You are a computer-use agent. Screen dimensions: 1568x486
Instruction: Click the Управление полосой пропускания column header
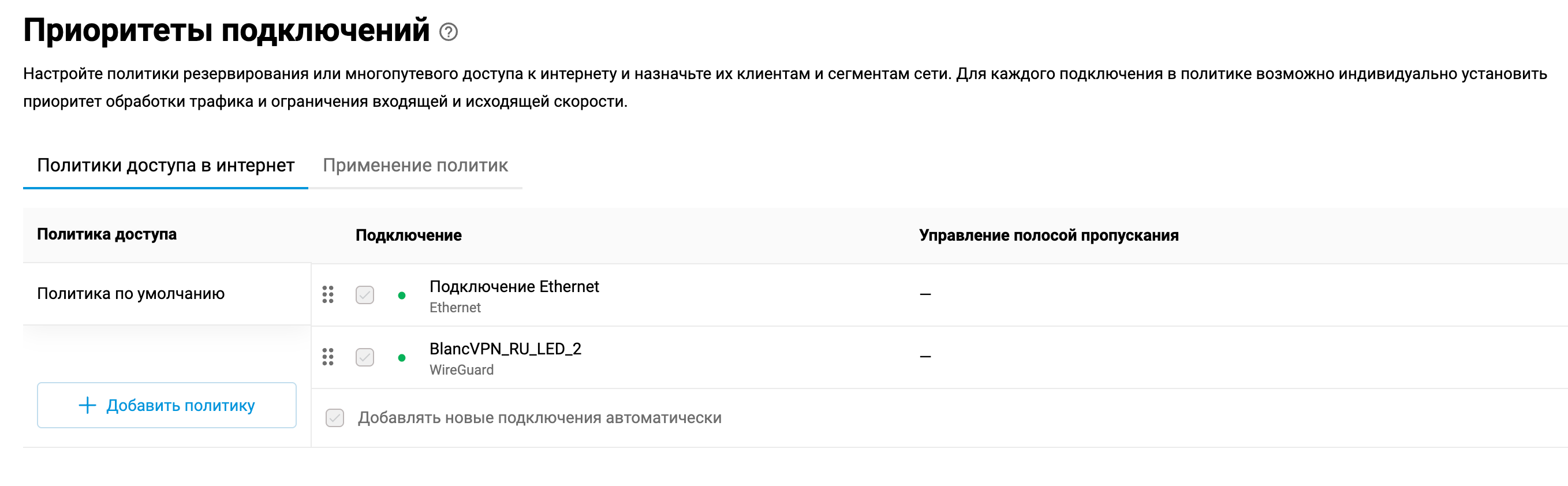pyautogui.click(x=1048, y=235)
